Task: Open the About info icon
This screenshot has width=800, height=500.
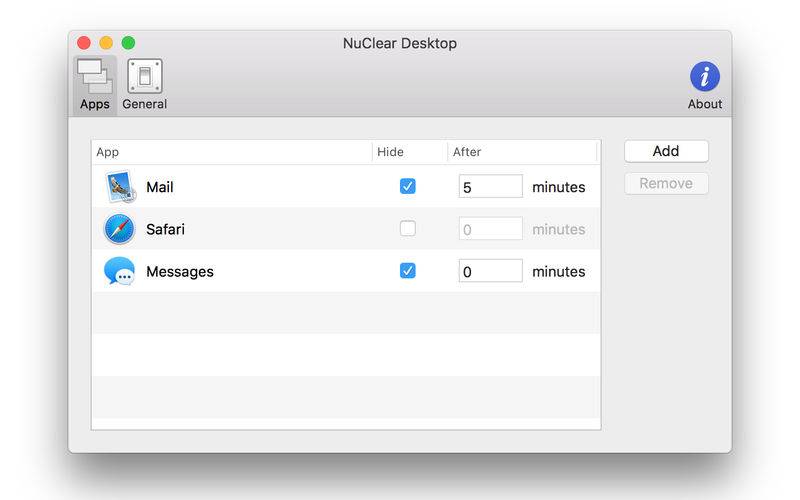Action: point(705,77)
